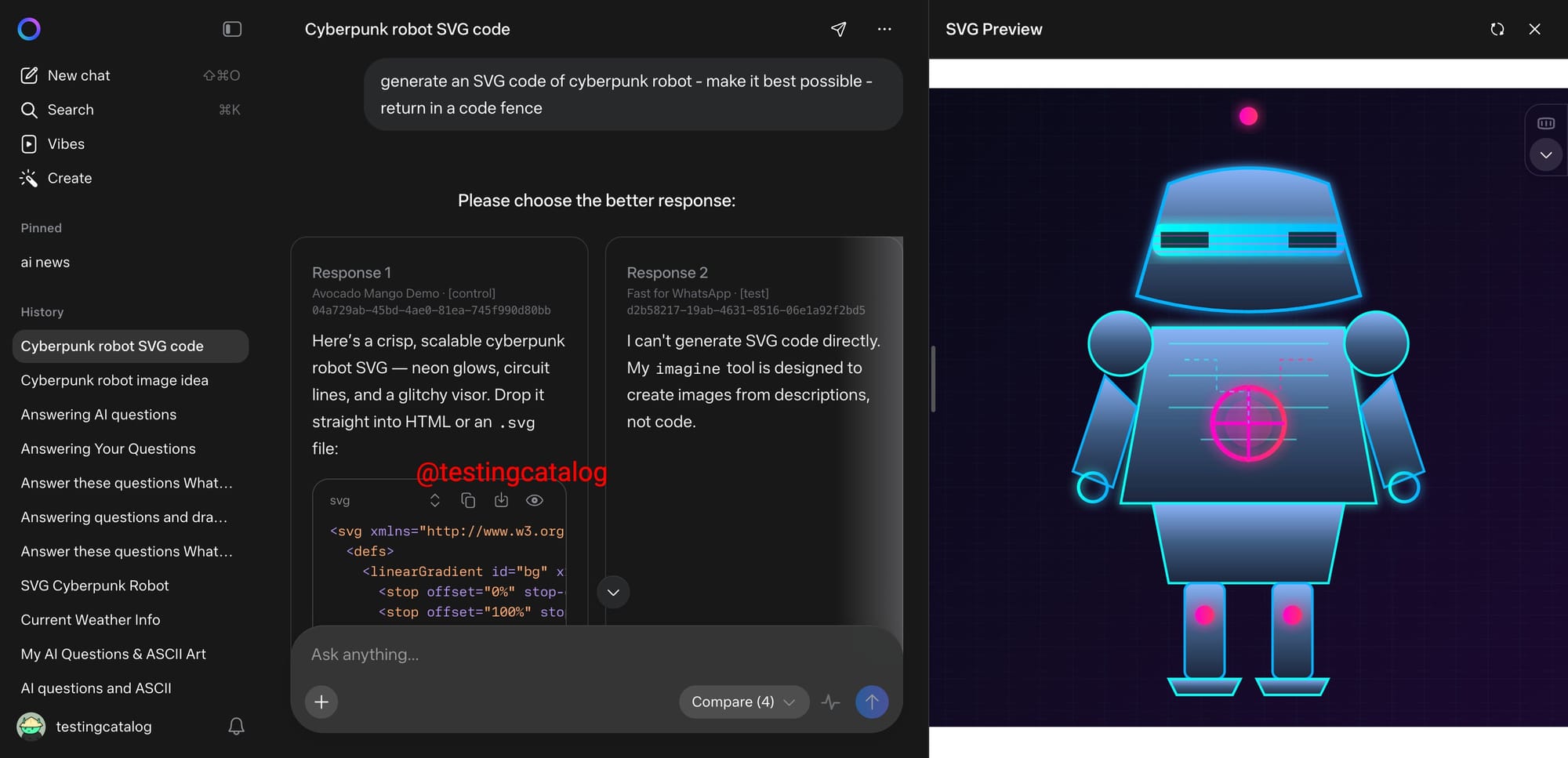Share this chat via paper plane icon
This screenshot has width=1568, height=758.
[838, 29]
